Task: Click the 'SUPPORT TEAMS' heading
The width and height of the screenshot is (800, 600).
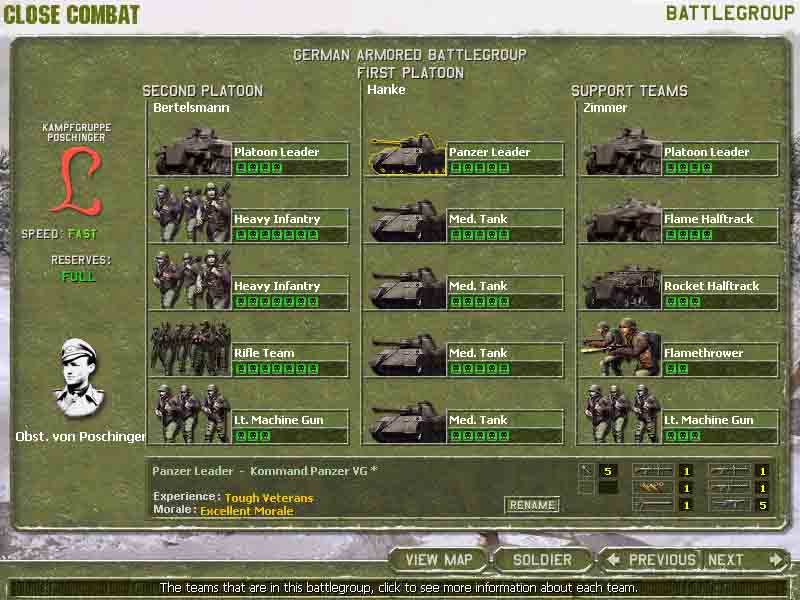Action: pyautogui.click(x=629, y=91)
